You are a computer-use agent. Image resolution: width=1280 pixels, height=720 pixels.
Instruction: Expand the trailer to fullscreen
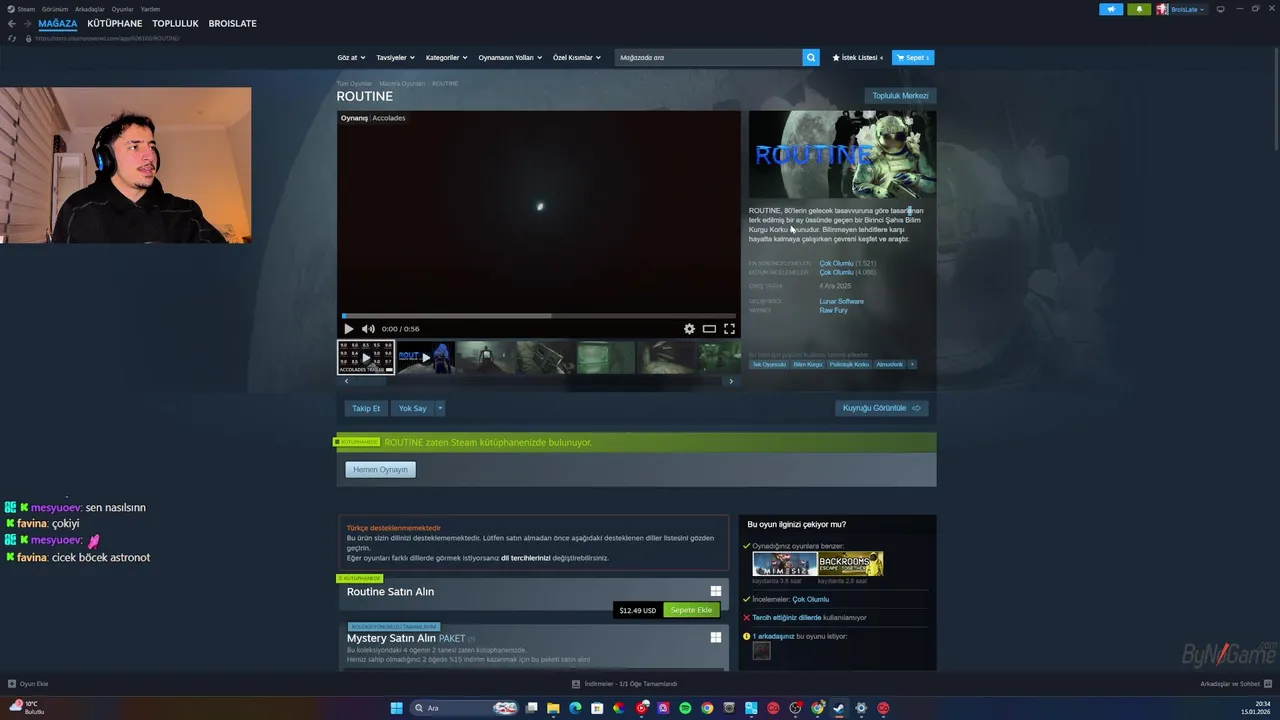[x=729, y=329]
